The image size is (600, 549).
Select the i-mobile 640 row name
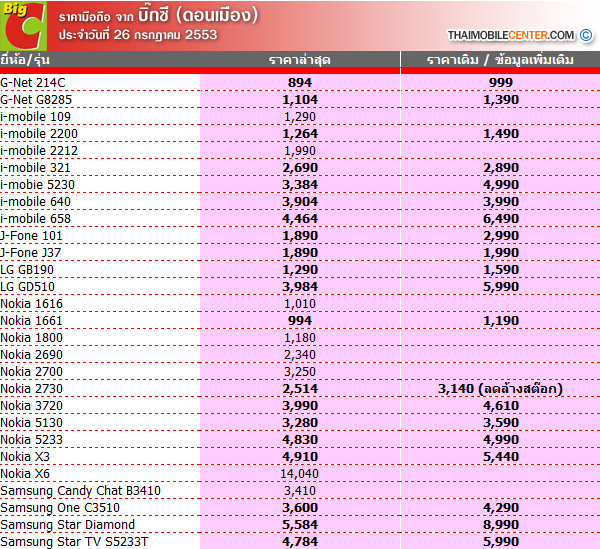35,202
